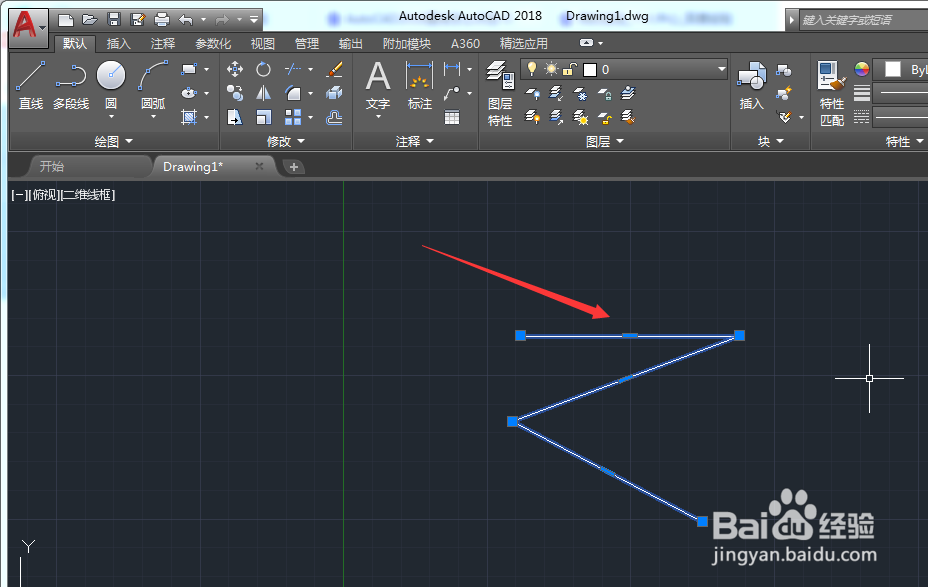Click the Table tool icon
The image size is (928, 587).
click(452, 117)
